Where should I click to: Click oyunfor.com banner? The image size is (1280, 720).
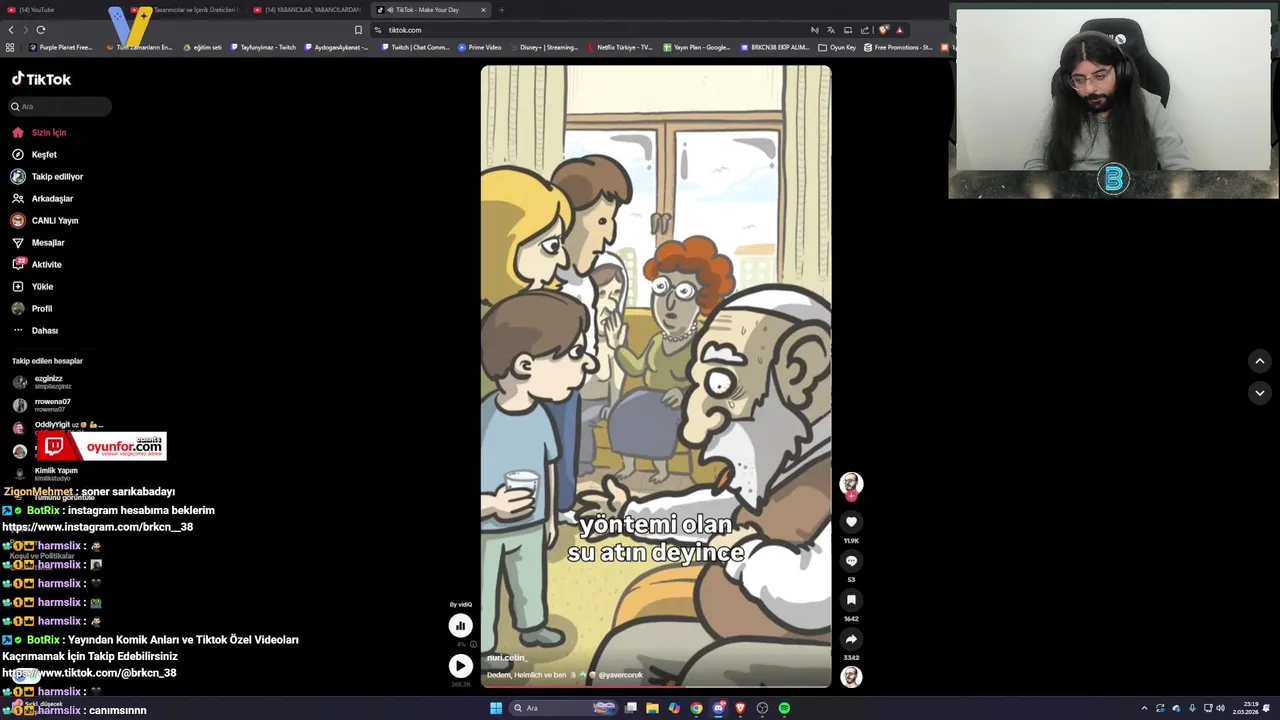click(x=101, y=446)
